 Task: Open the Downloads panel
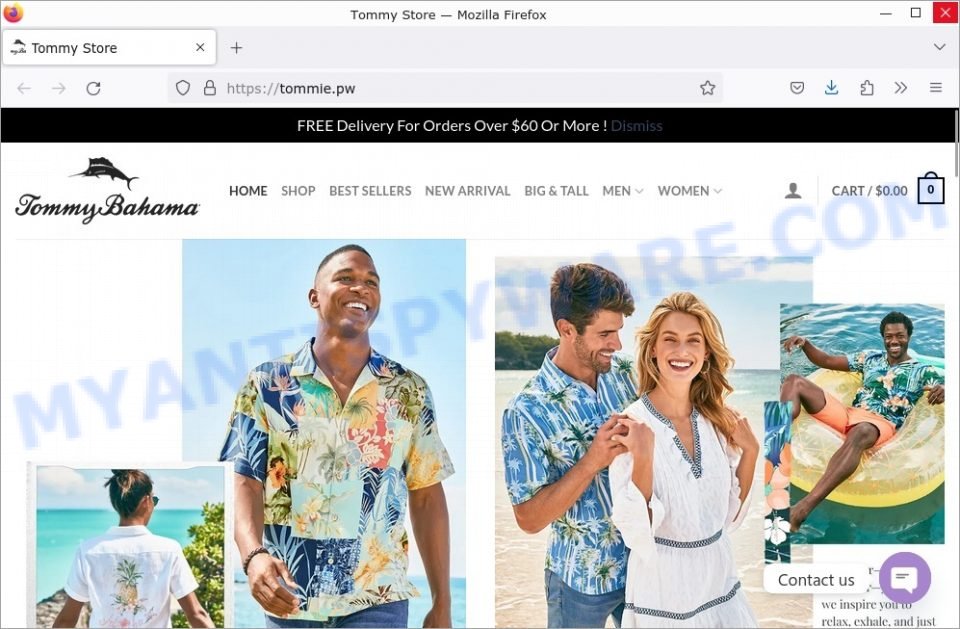tap(831, 88)
